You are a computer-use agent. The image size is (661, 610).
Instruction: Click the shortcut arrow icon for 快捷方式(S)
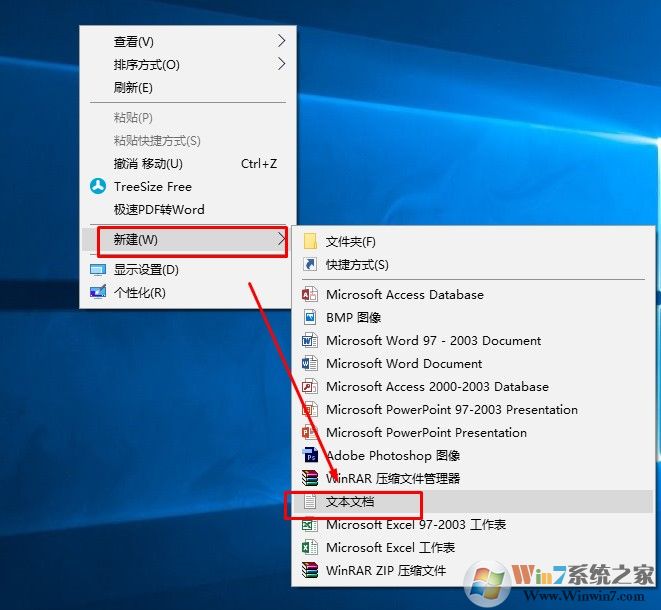pyautogui.click(x=310, y=264)
